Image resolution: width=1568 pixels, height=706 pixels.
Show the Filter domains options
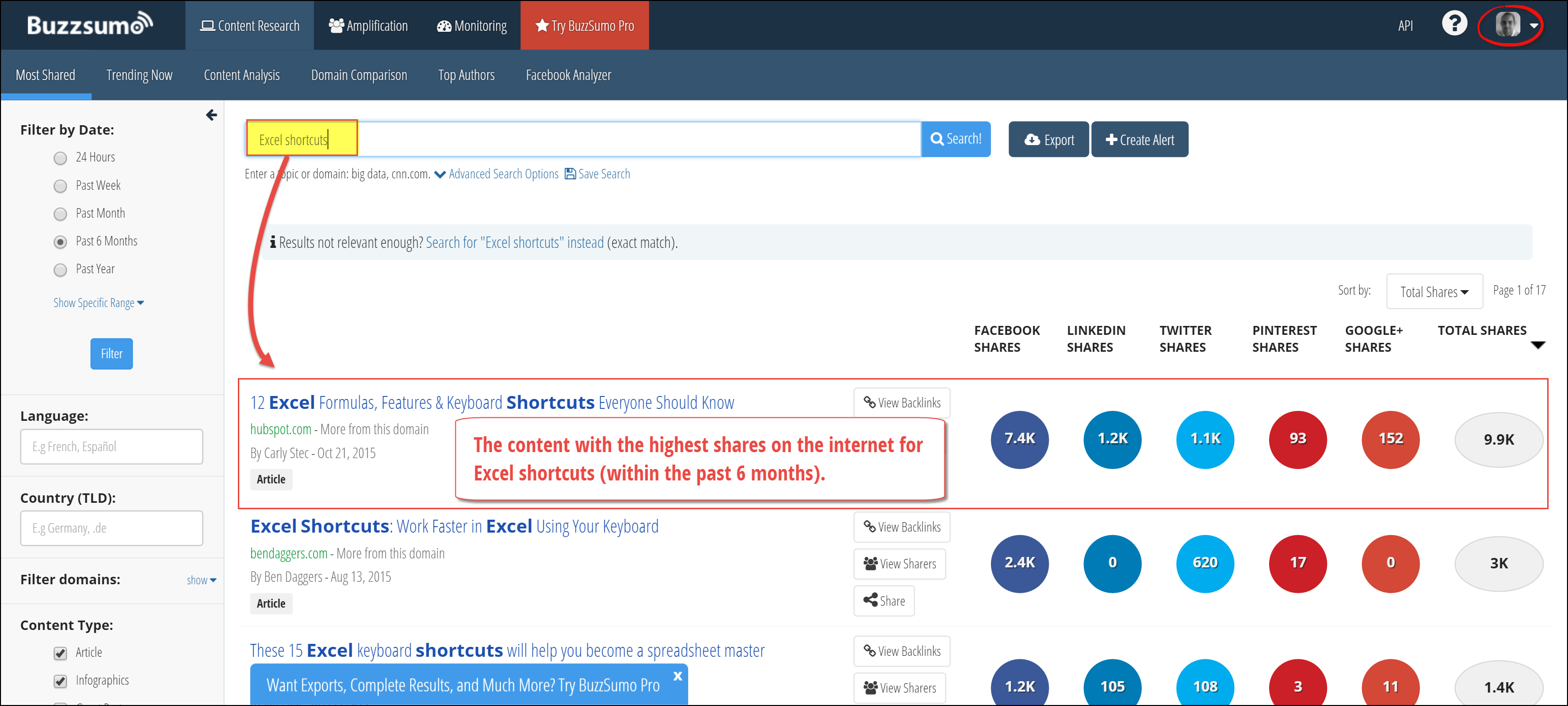pyautogui.click(x=202, y=580)
